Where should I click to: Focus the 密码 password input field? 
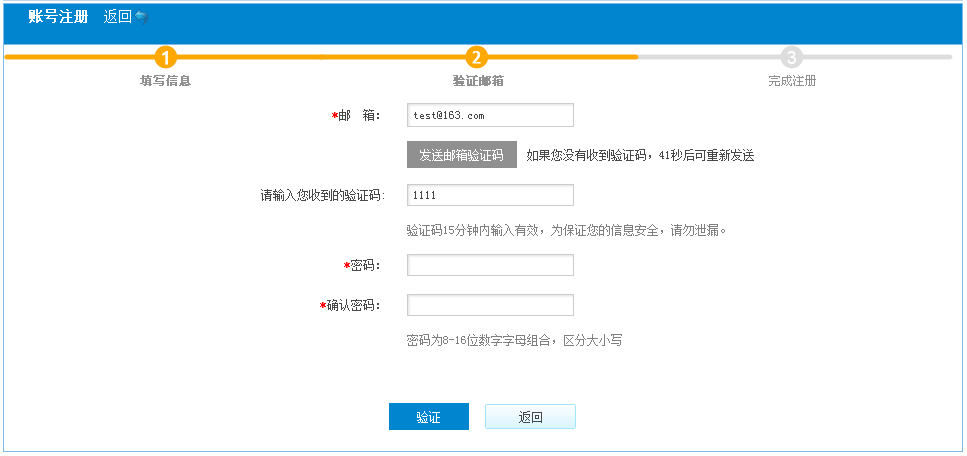click(x=490, y=265)
